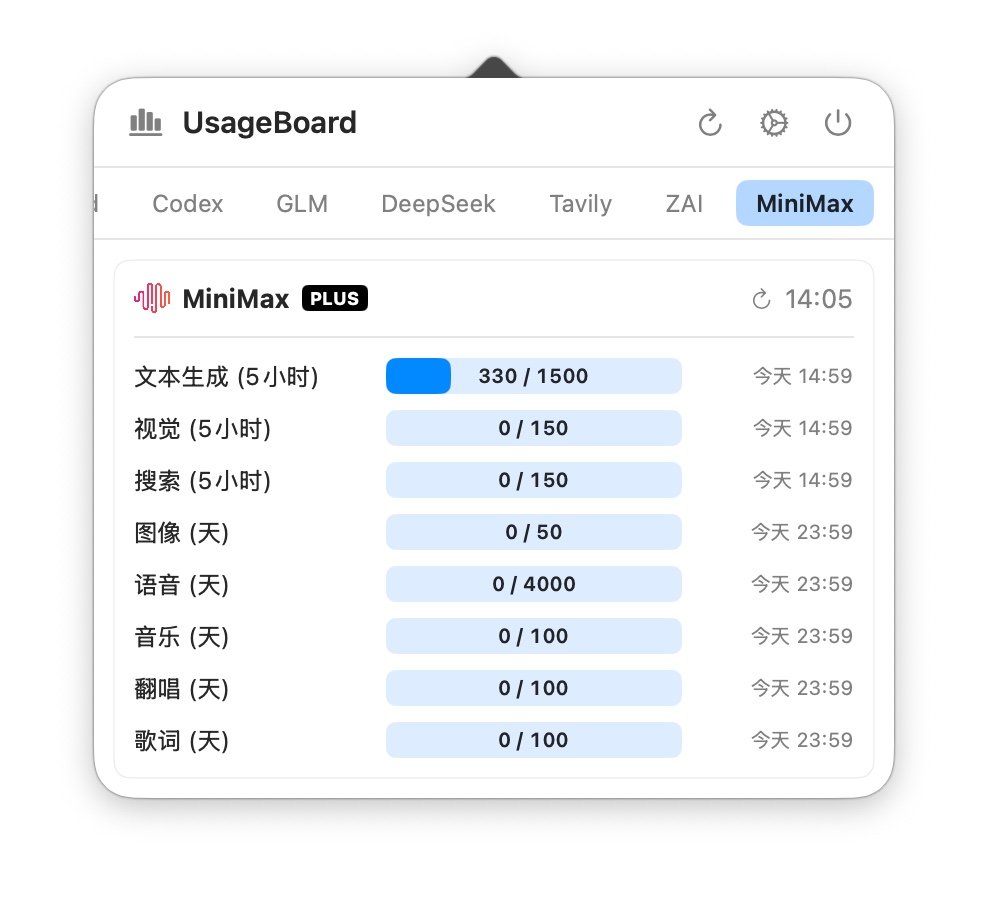Click the refresh icon in UsageBoard header
Image resolution: width=988 pixels, height=910 pixels.
pyautogui.click(x=710, y=123)
